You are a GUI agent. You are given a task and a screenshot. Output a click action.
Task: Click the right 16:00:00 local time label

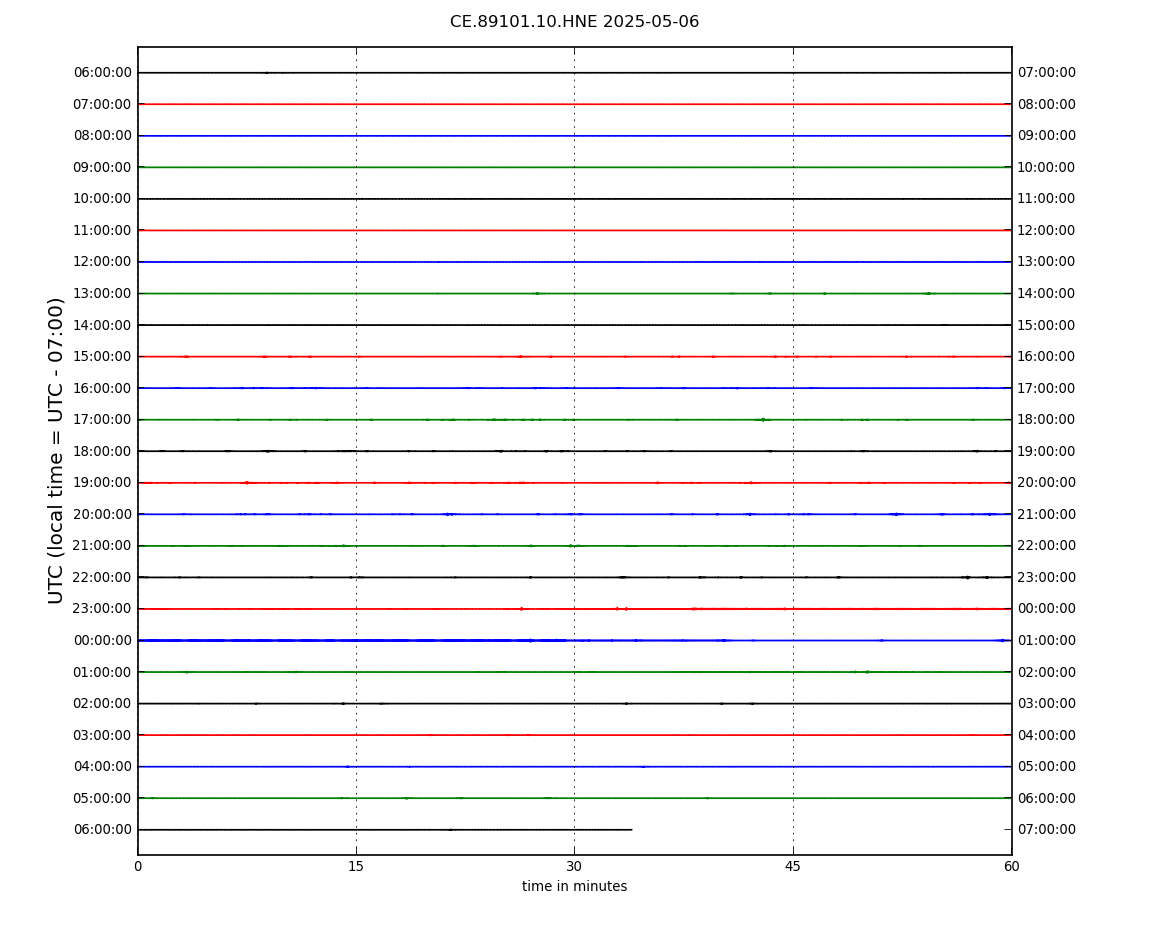click(1047, 357)
